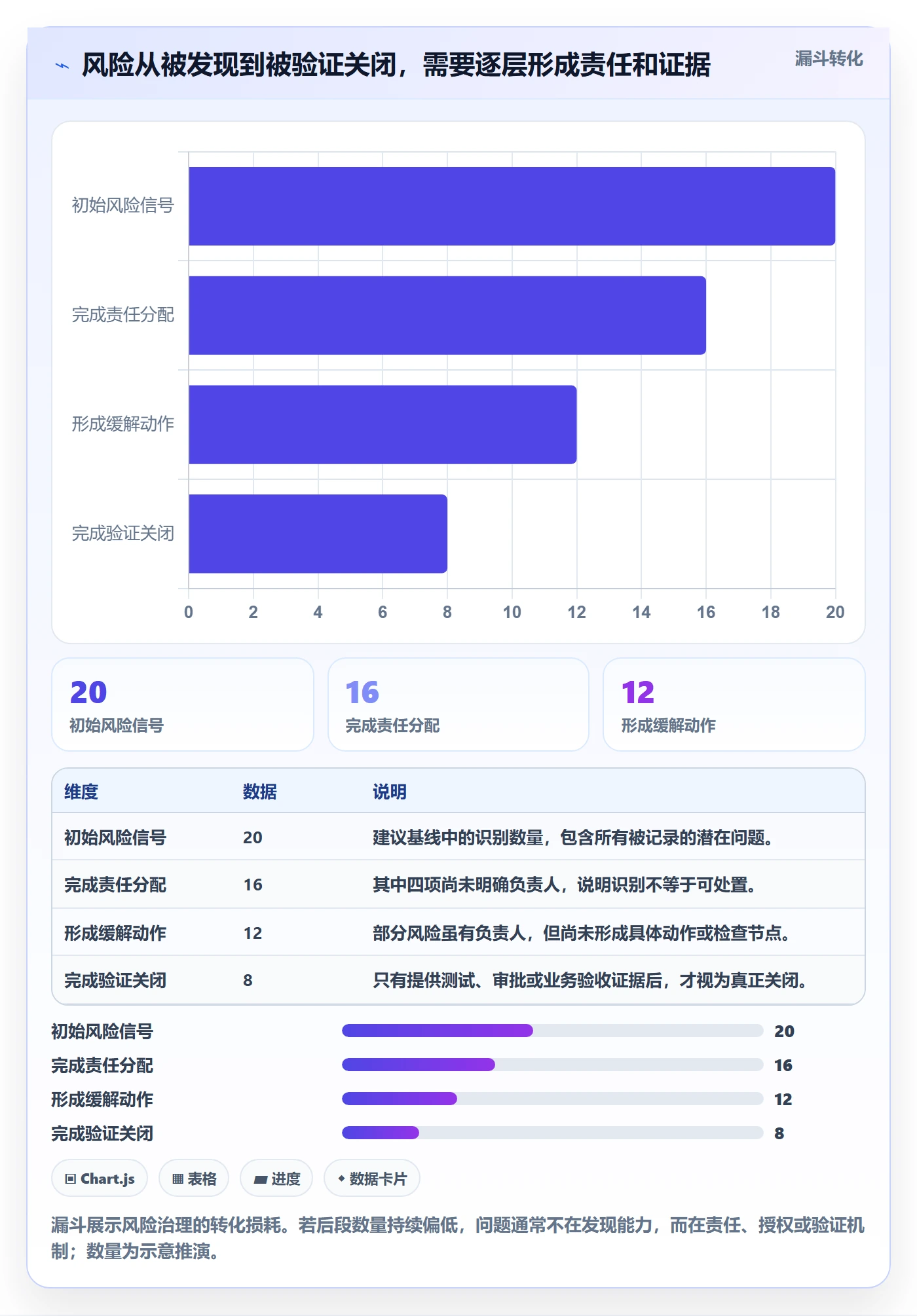Click the header title 风险从被发现到被验证关闭
This screenshot has height=1316, width=917.
396,65
